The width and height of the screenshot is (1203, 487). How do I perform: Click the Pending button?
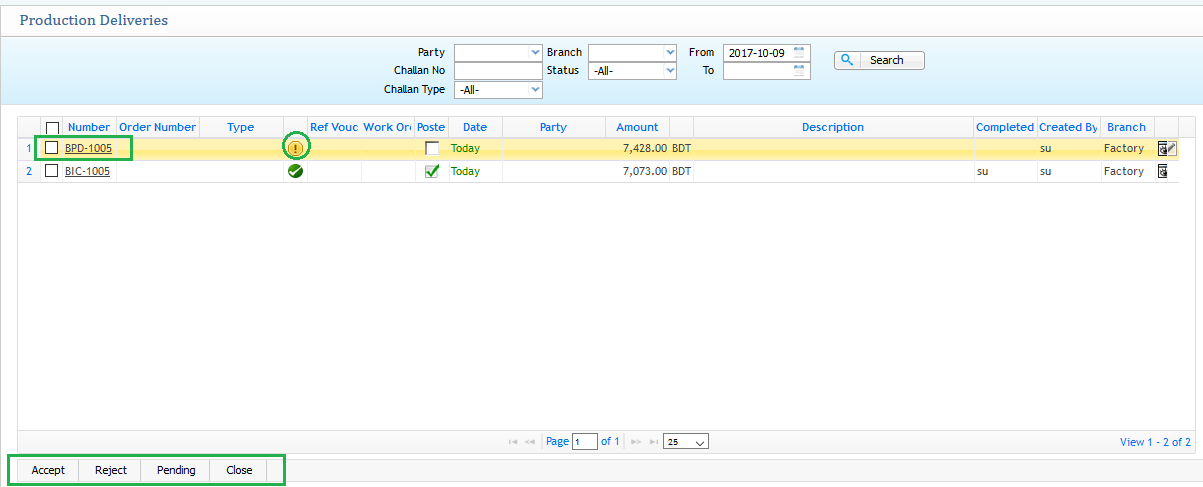176,470
